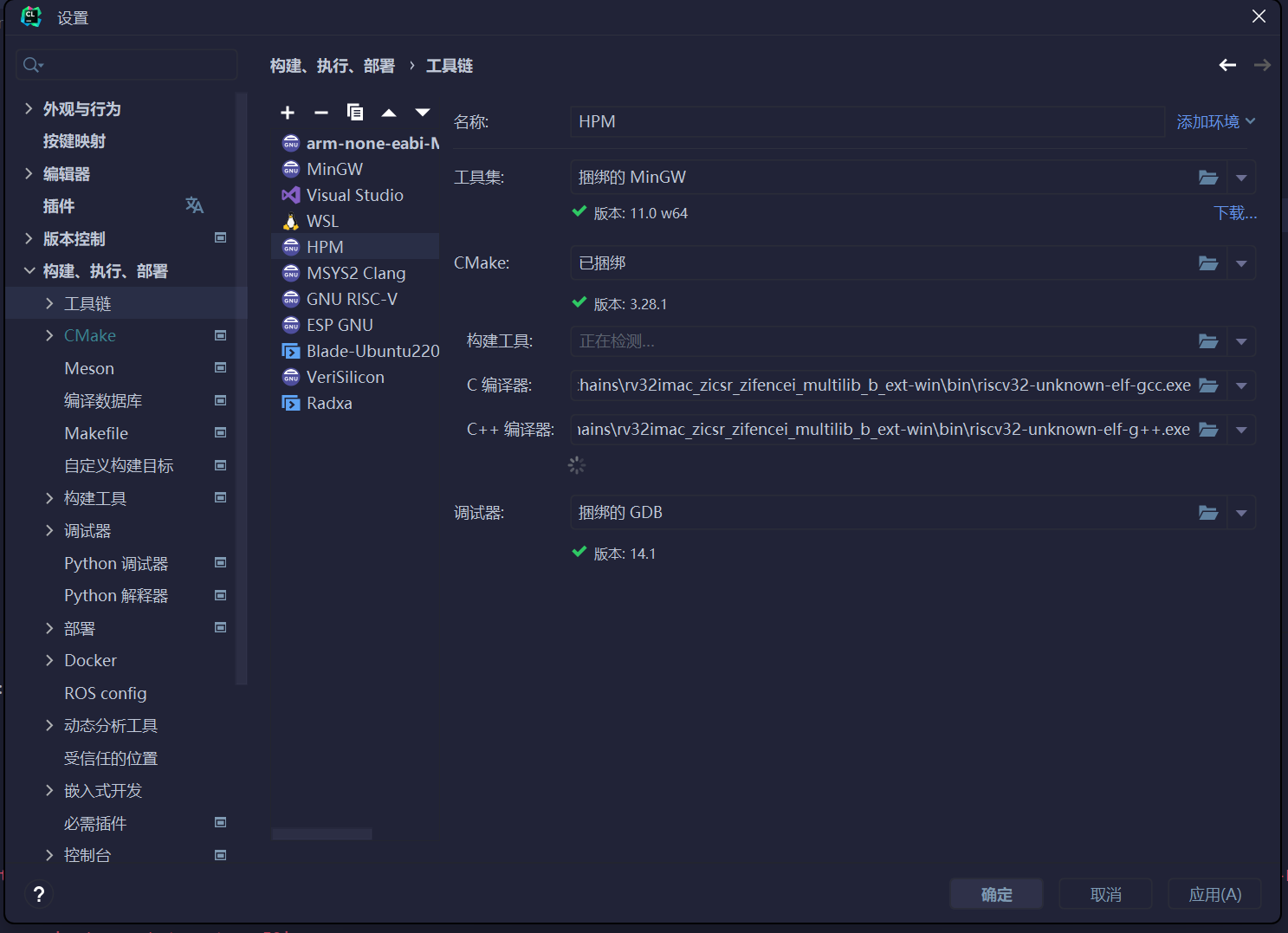This screenshot has width=1288, height=933.
Task: Click project-level icon beside Makefile
Action: pyautogui.click(x=221, y=432)
